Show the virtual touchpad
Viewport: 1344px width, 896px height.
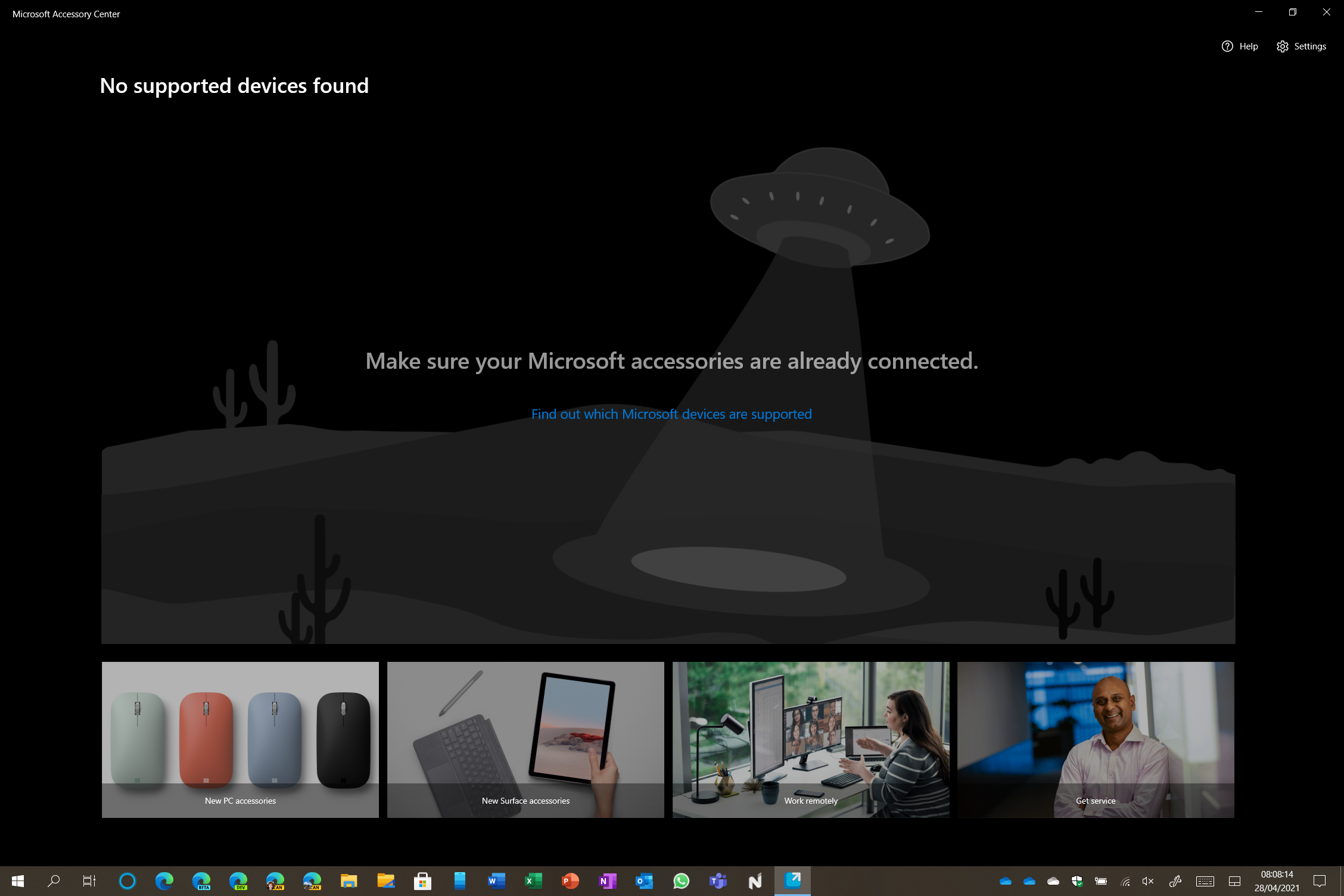pyautogui.click(x=1234, y=881)
